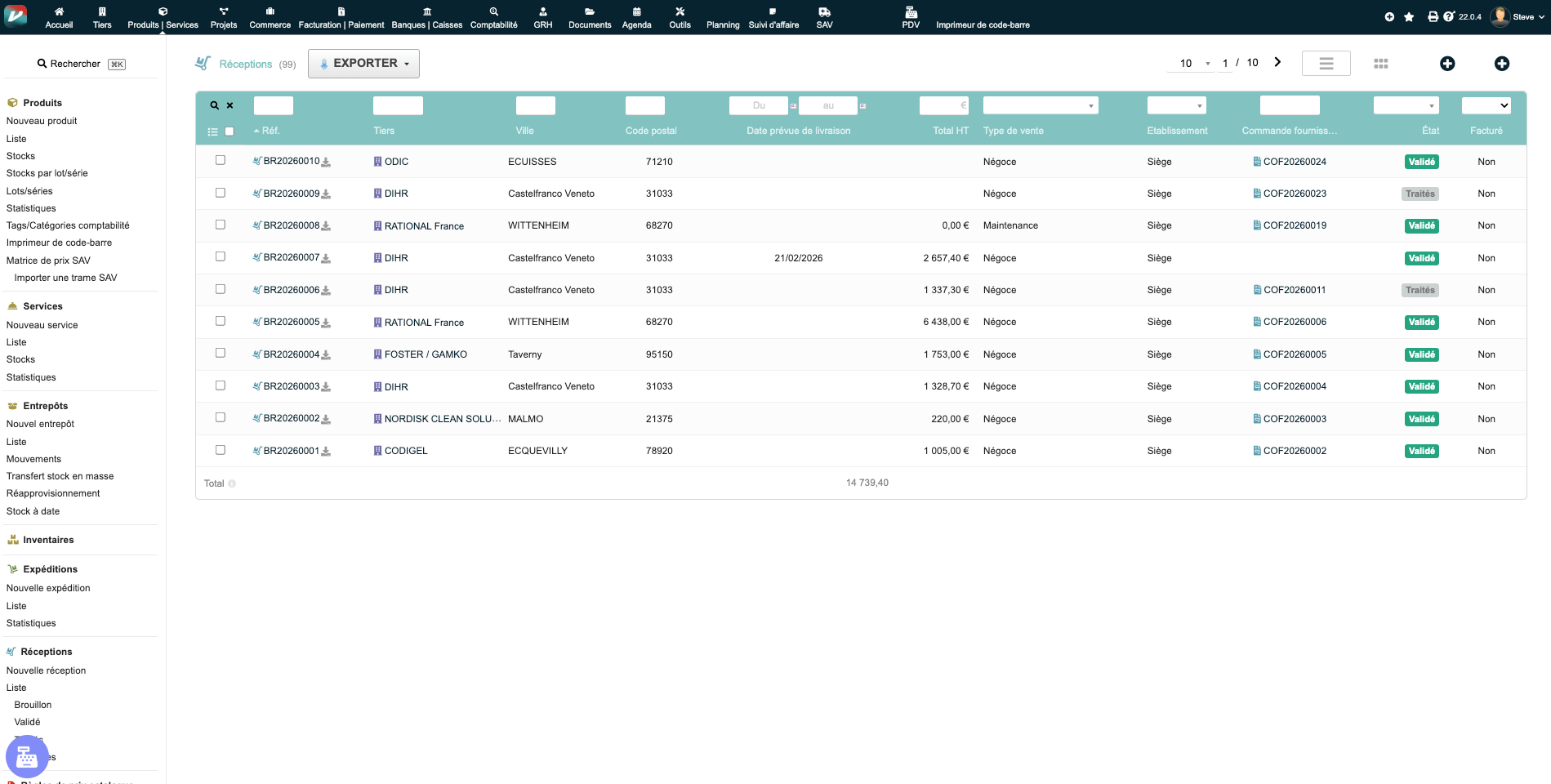Clear filters with the X icon
Screen dimensions: 1551x784
pos(230,105)
